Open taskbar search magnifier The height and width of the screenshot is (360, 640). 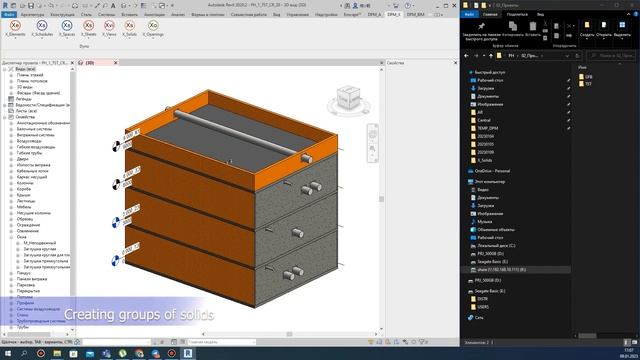(x=24, y=353)
